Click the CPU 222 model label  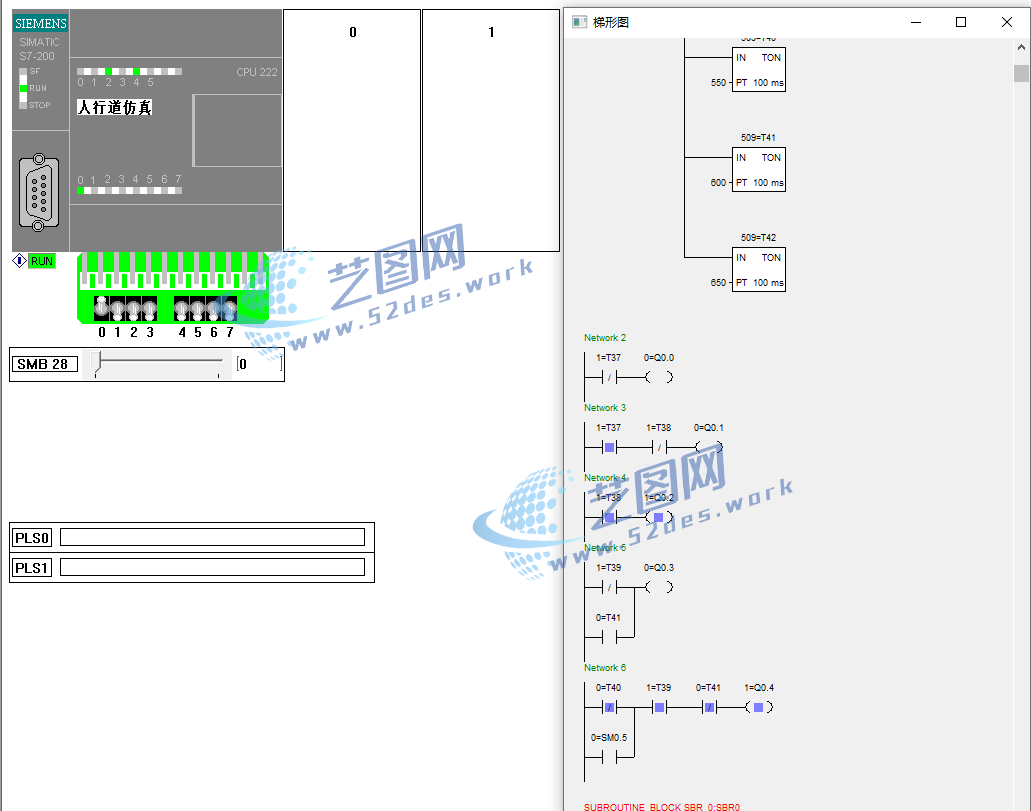coord(256,72)
